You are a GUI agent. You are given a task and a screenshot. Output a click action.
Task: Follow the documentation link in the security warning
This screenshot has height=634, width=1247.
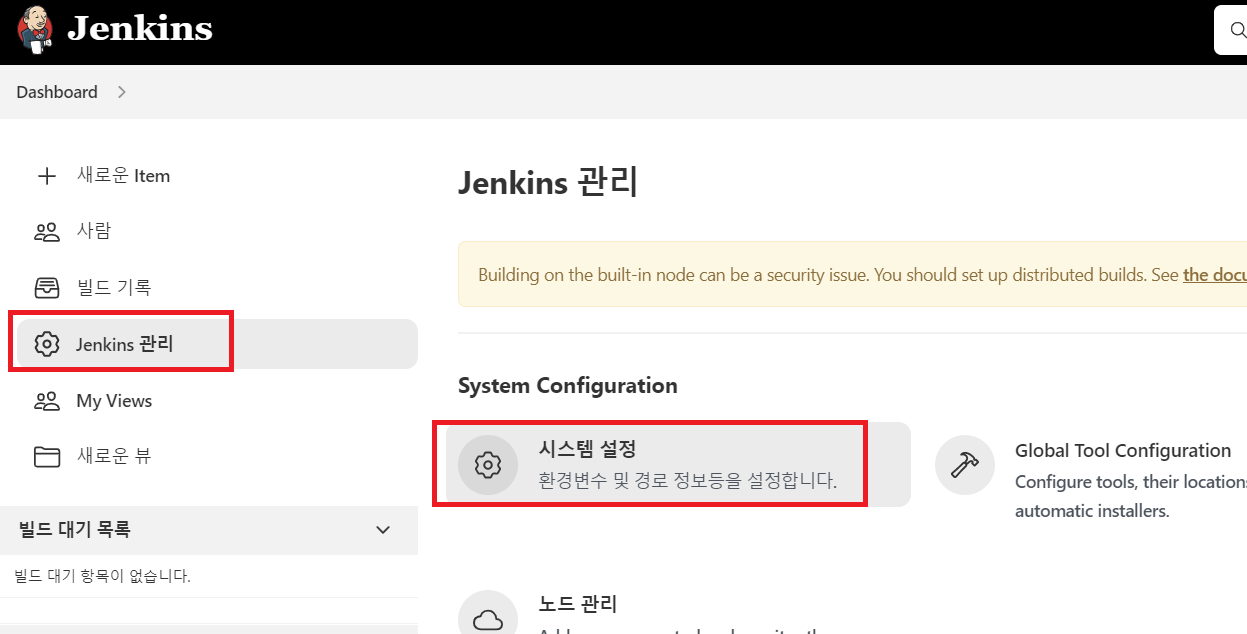click(x=1214, y=274)
